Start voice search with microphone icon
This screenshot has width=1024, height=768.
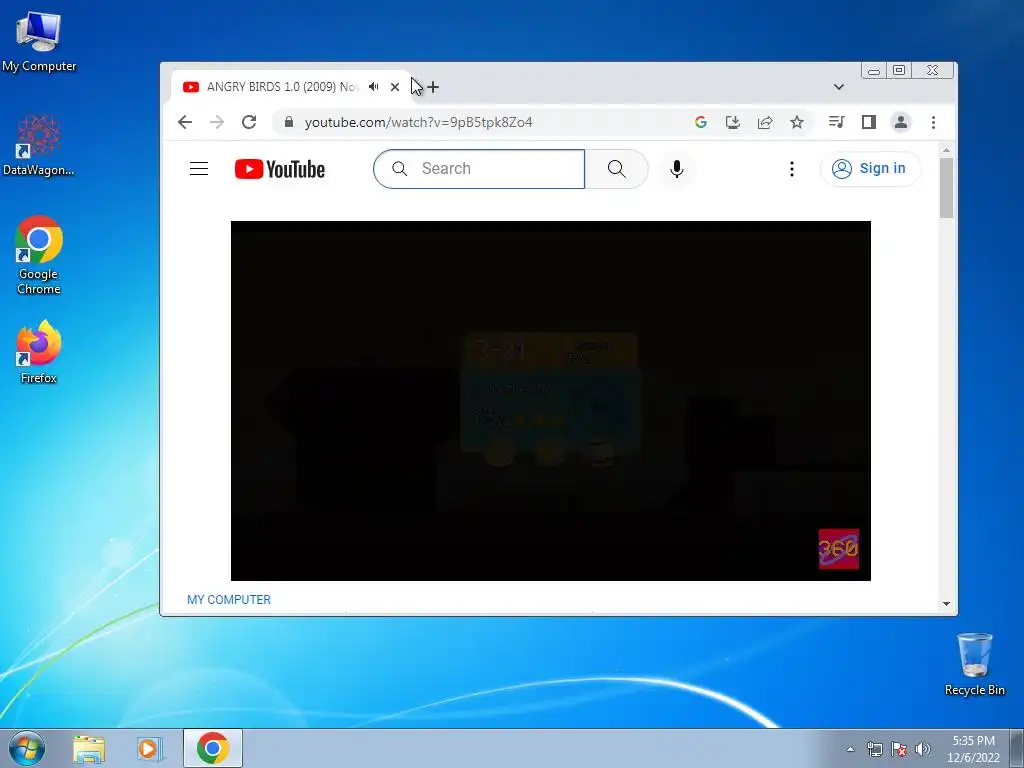point(677,169)
